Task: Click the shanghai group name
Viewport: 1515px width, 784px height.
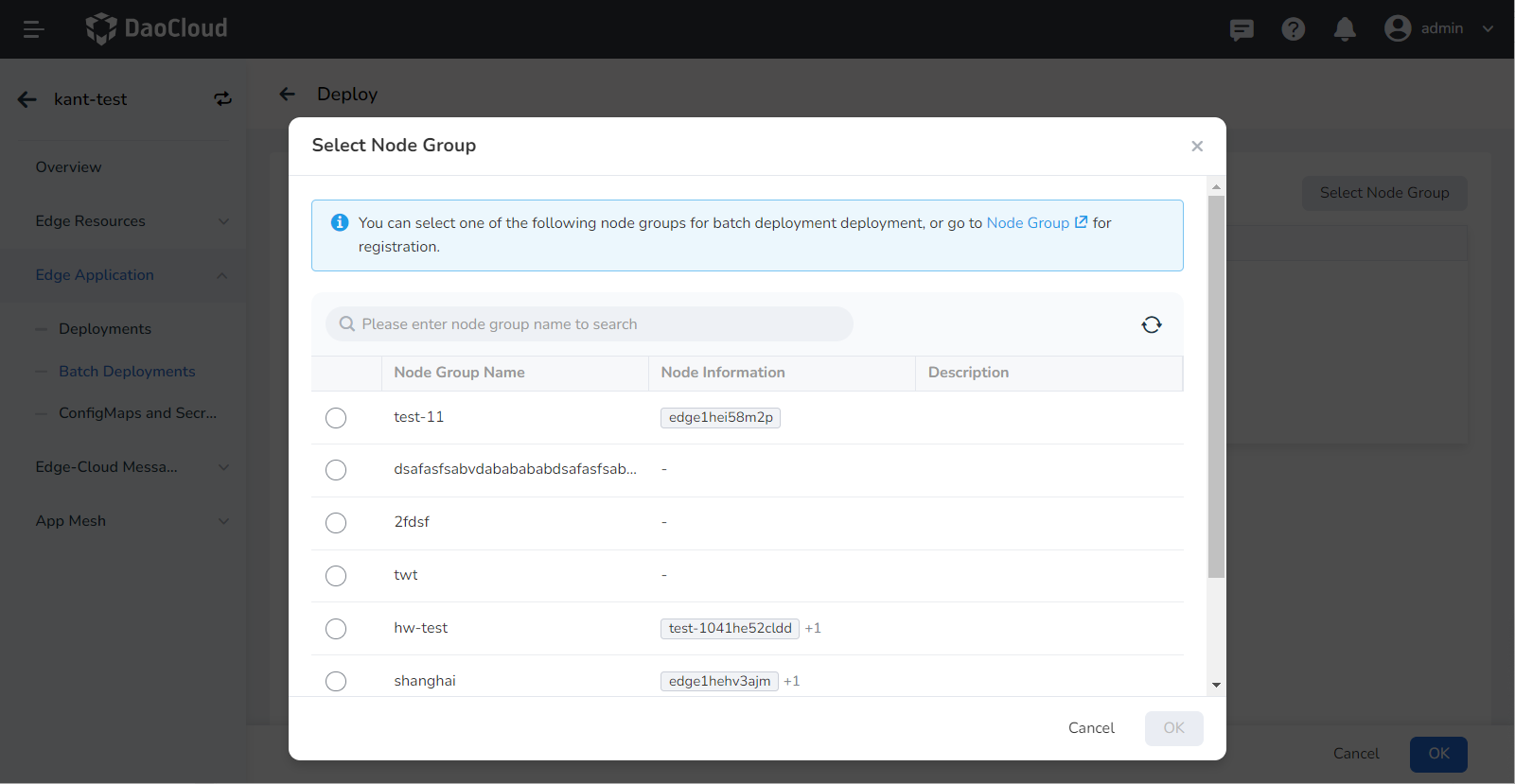Action: (424, 681)
